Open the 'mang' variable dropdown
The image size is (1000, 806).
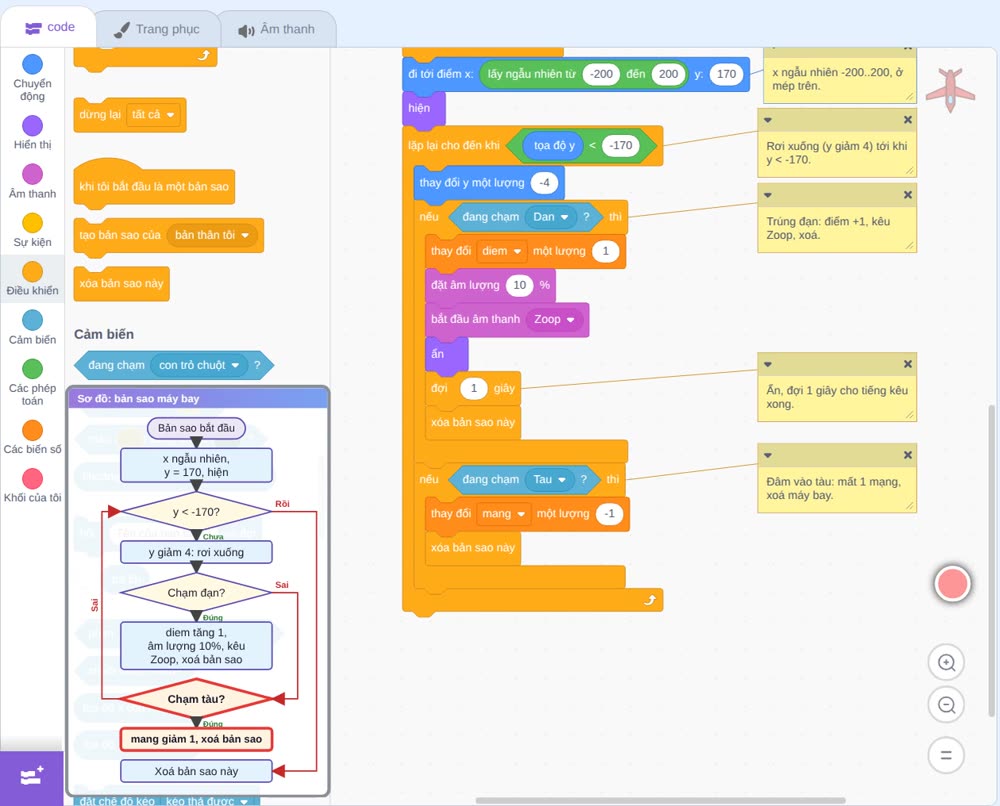504,514
